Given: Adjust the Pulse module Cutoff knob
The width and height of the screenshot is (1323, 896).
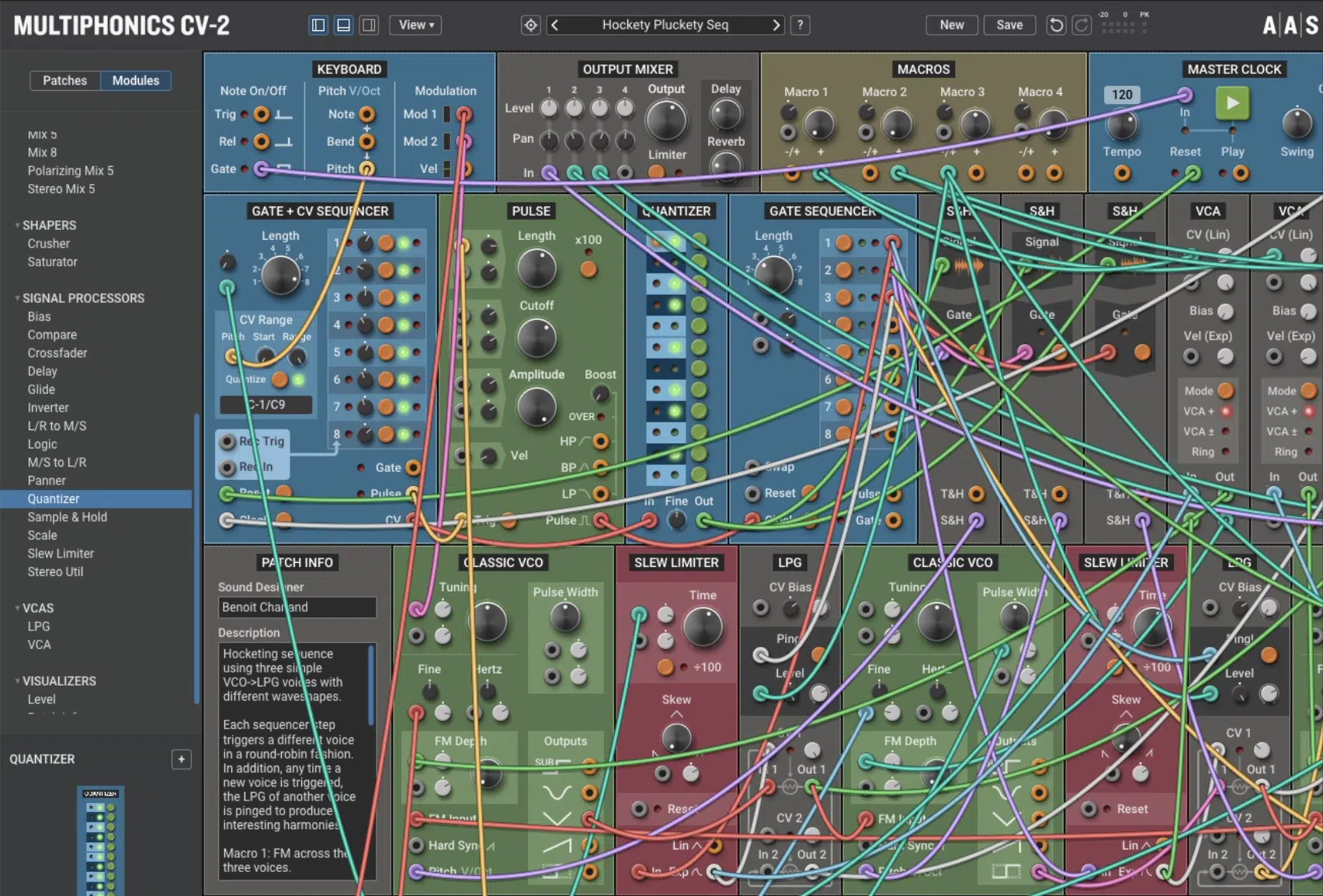Looking at the screenshot, I should (536, 338).
